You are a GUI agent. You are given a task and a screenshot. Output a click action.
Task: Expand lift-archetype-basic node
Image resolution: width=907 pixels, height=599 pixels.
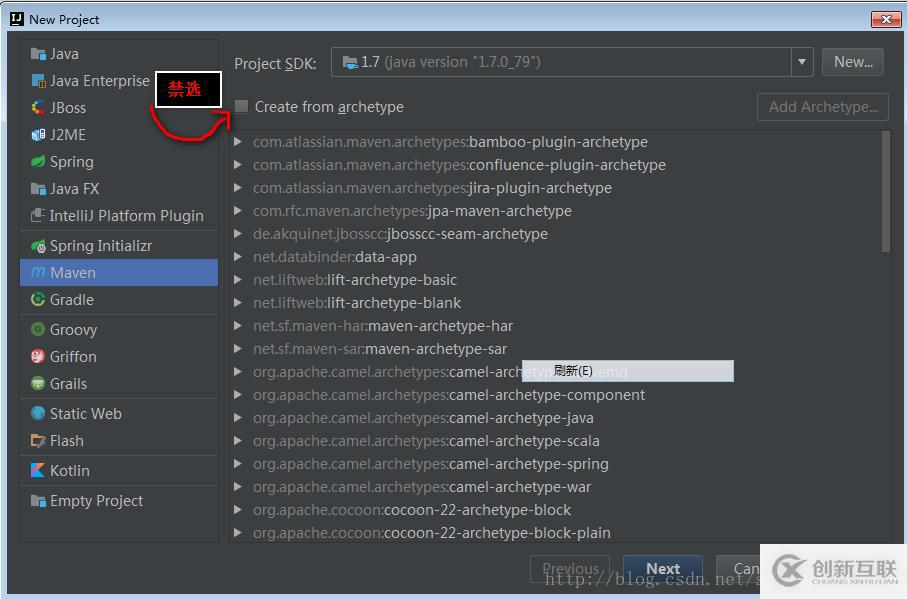(x=238, y=280)
